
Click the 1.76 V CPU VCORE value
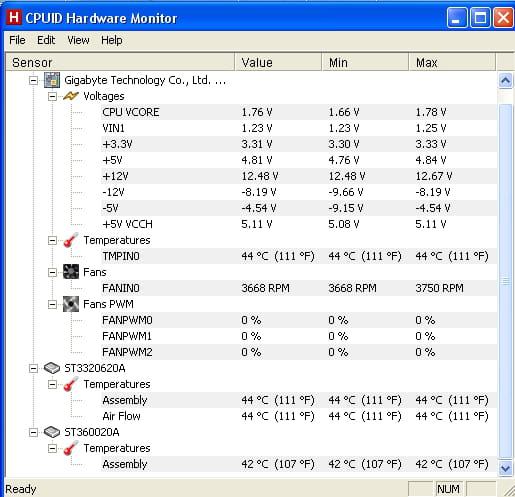(x=257, y=112)
